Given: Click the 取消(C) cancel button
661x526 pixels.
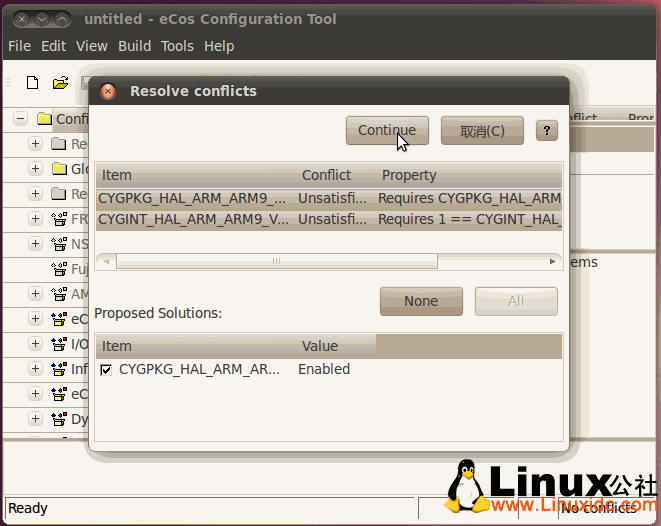Looking at the screenshot, I should pos(482,131).
